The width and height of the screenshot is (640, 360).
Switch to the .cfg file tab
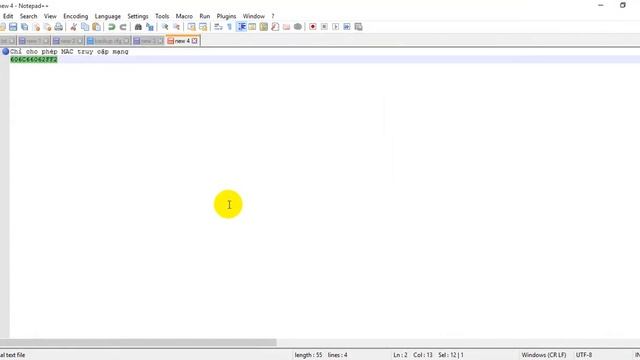[x=108, y=41]
